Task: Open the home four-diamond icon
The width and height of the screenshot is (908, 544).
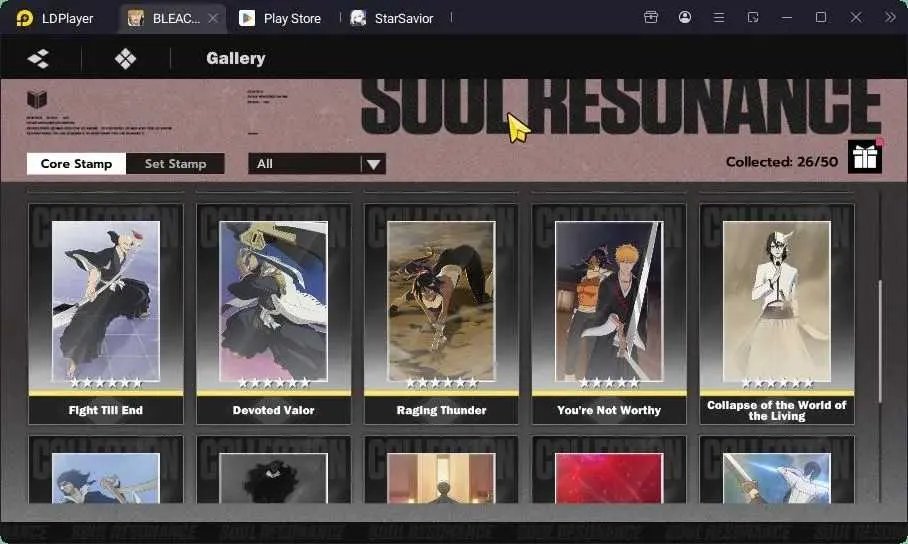Action: 125,59
